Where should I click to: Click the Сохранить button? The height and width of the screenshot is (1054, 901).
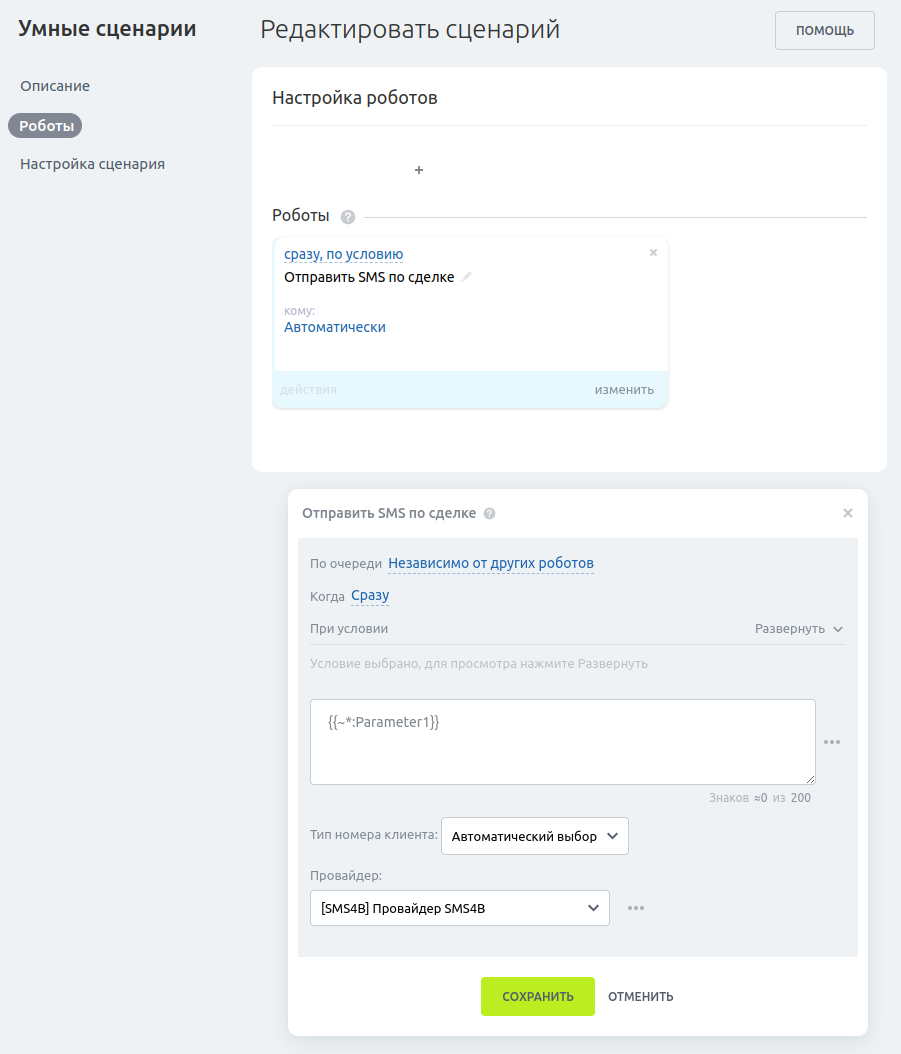(x=538, y=996)
